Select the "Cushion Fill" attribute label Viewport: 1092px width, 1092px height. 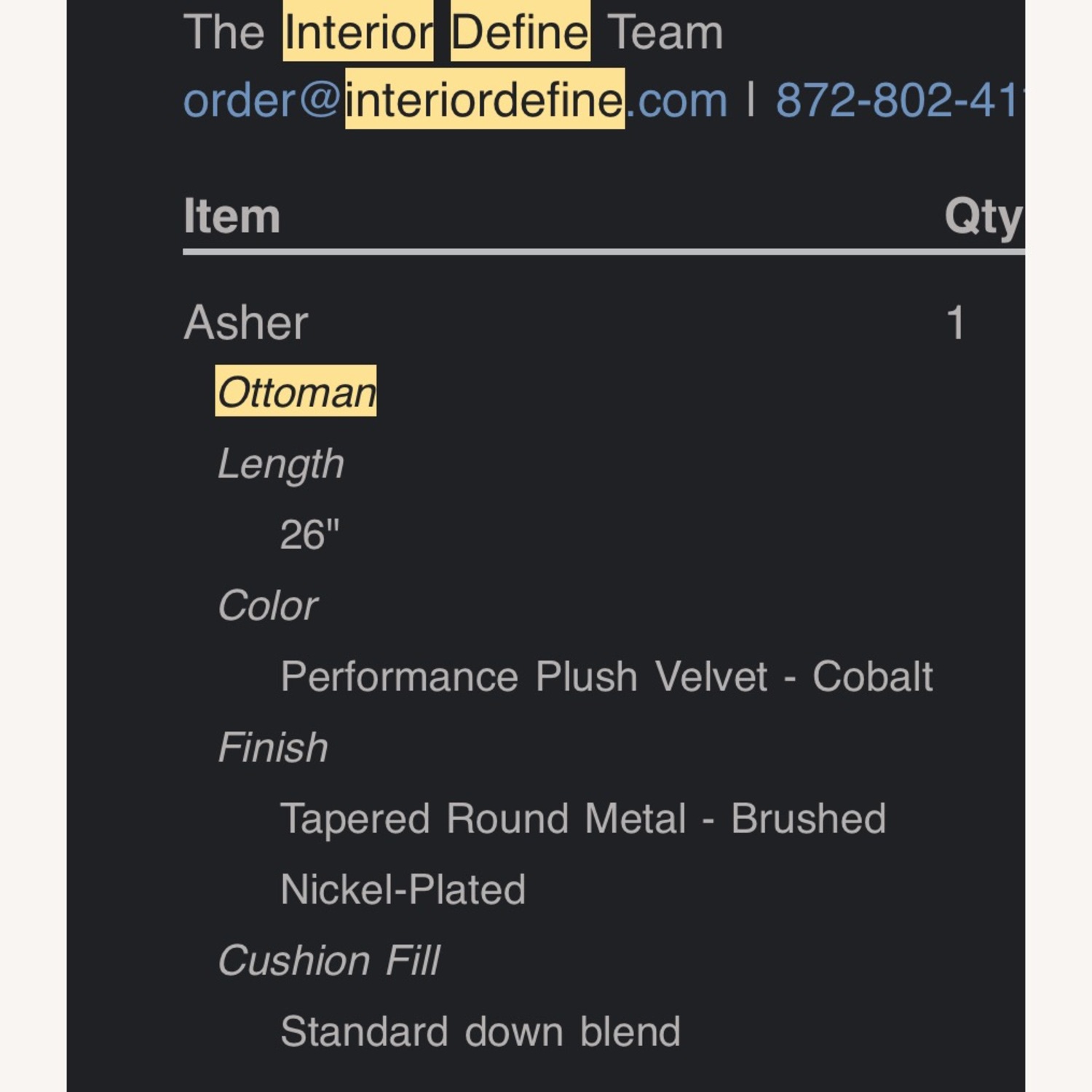328,960
